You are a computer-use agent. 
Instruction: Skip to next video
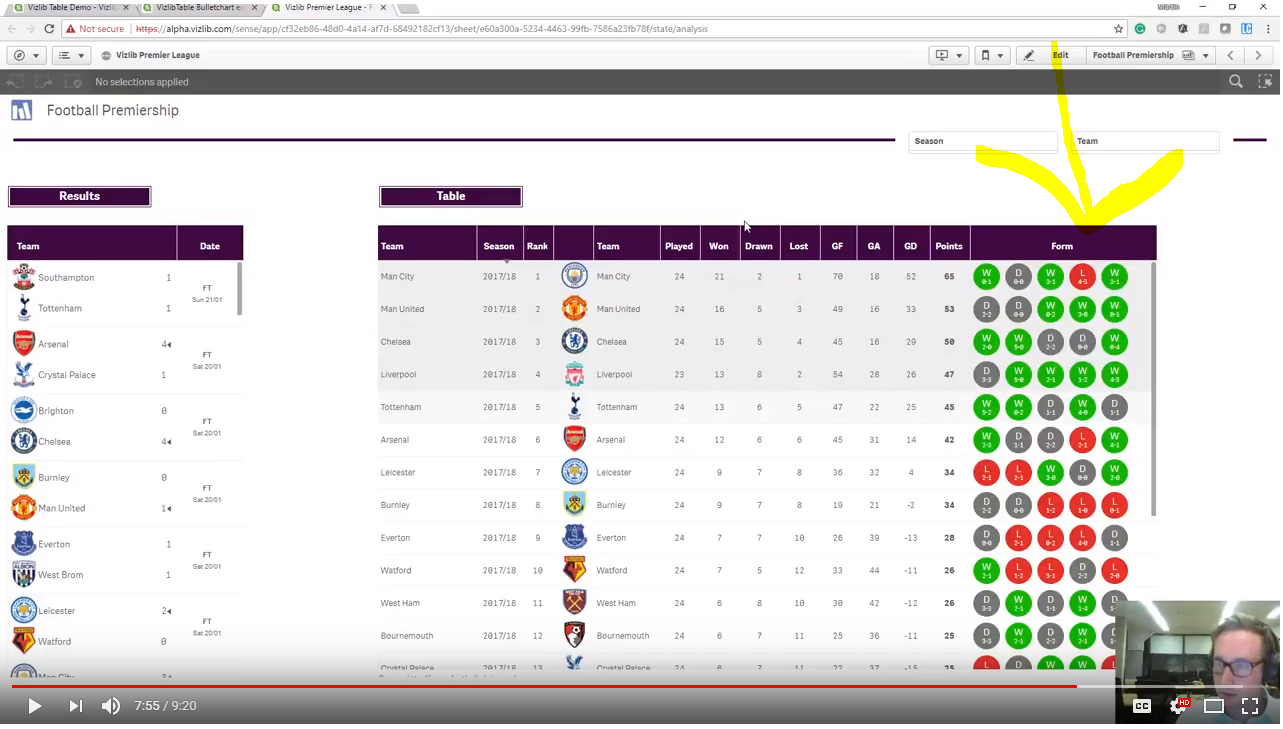click(x=75, y=706)
